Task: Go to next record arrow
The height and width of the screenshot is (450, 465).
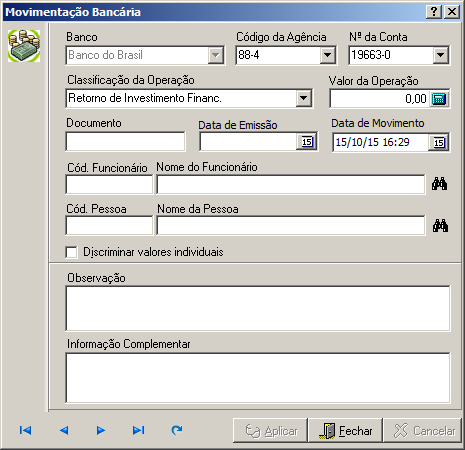Action: [x=101, y=430]
